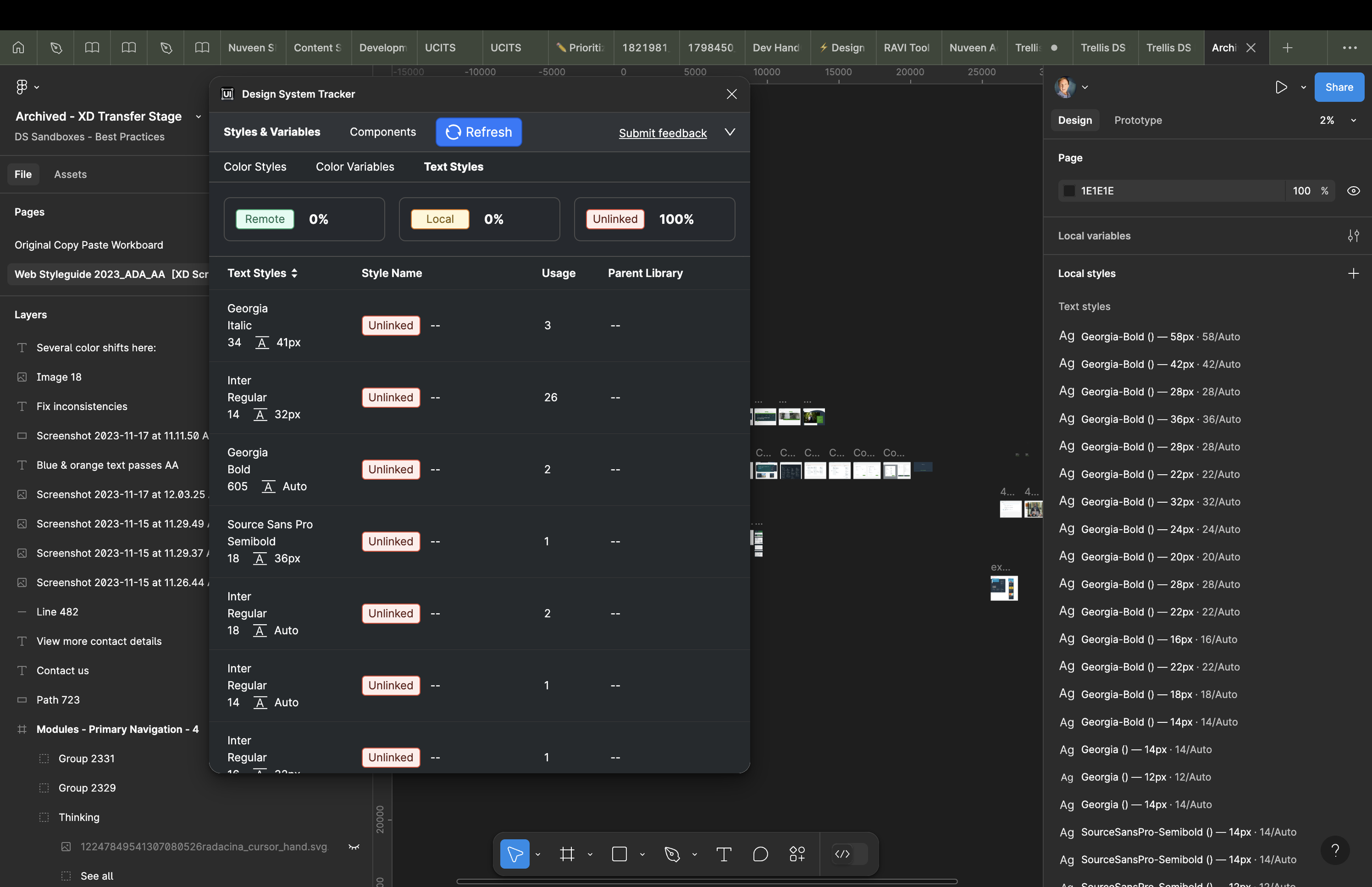This screenshot has height=887, width=1372.
Task: Switch to the Components tab
Action: 383,132
